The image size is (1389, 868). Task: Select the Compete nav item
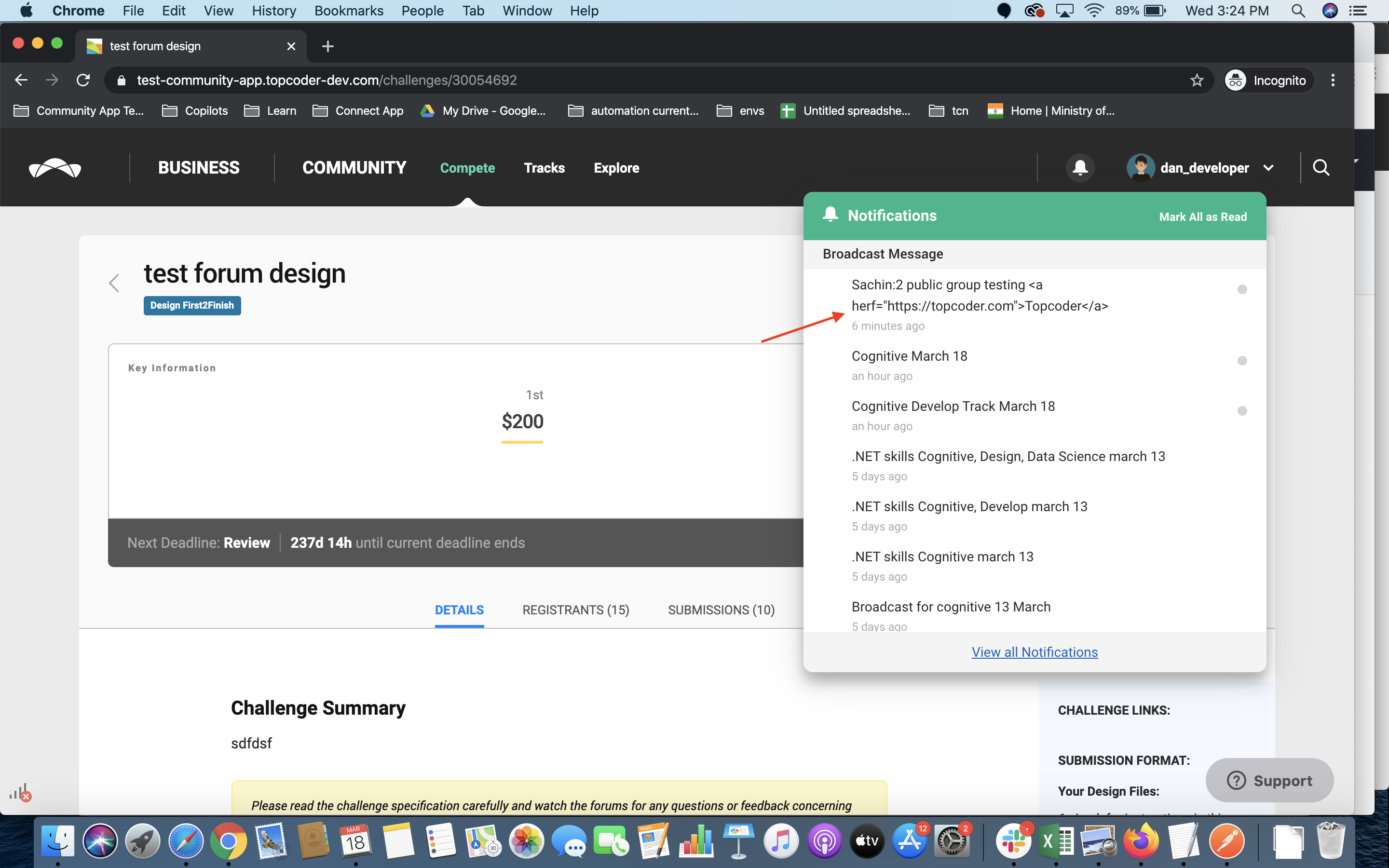(x=467, y=168)
